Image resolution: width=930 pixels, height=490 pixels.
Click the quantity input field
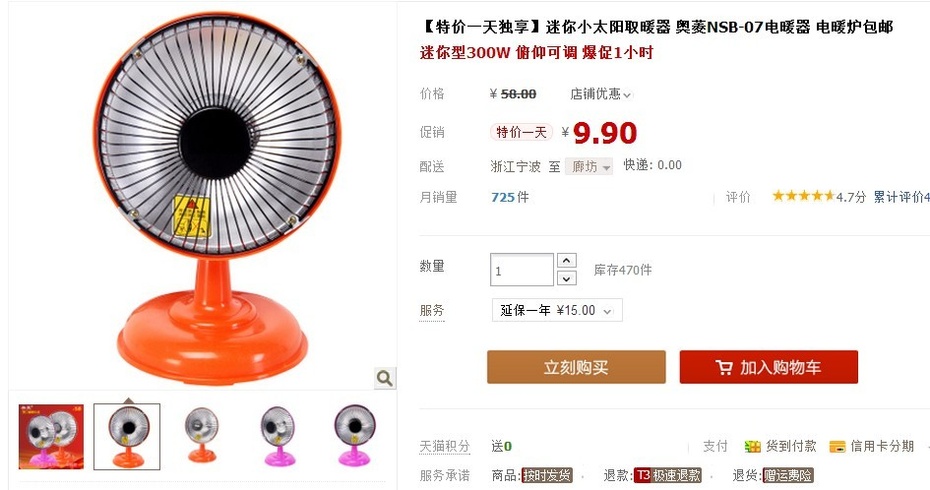tap(522, 270)
